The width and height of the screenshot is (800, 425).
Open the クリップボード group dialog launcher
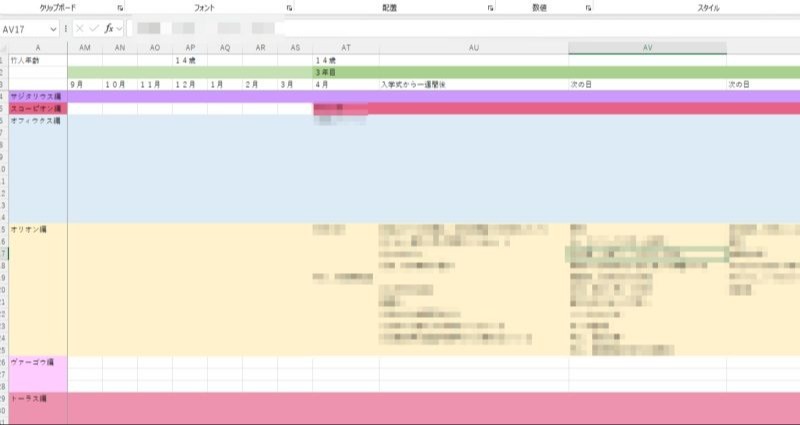point(120,7)
